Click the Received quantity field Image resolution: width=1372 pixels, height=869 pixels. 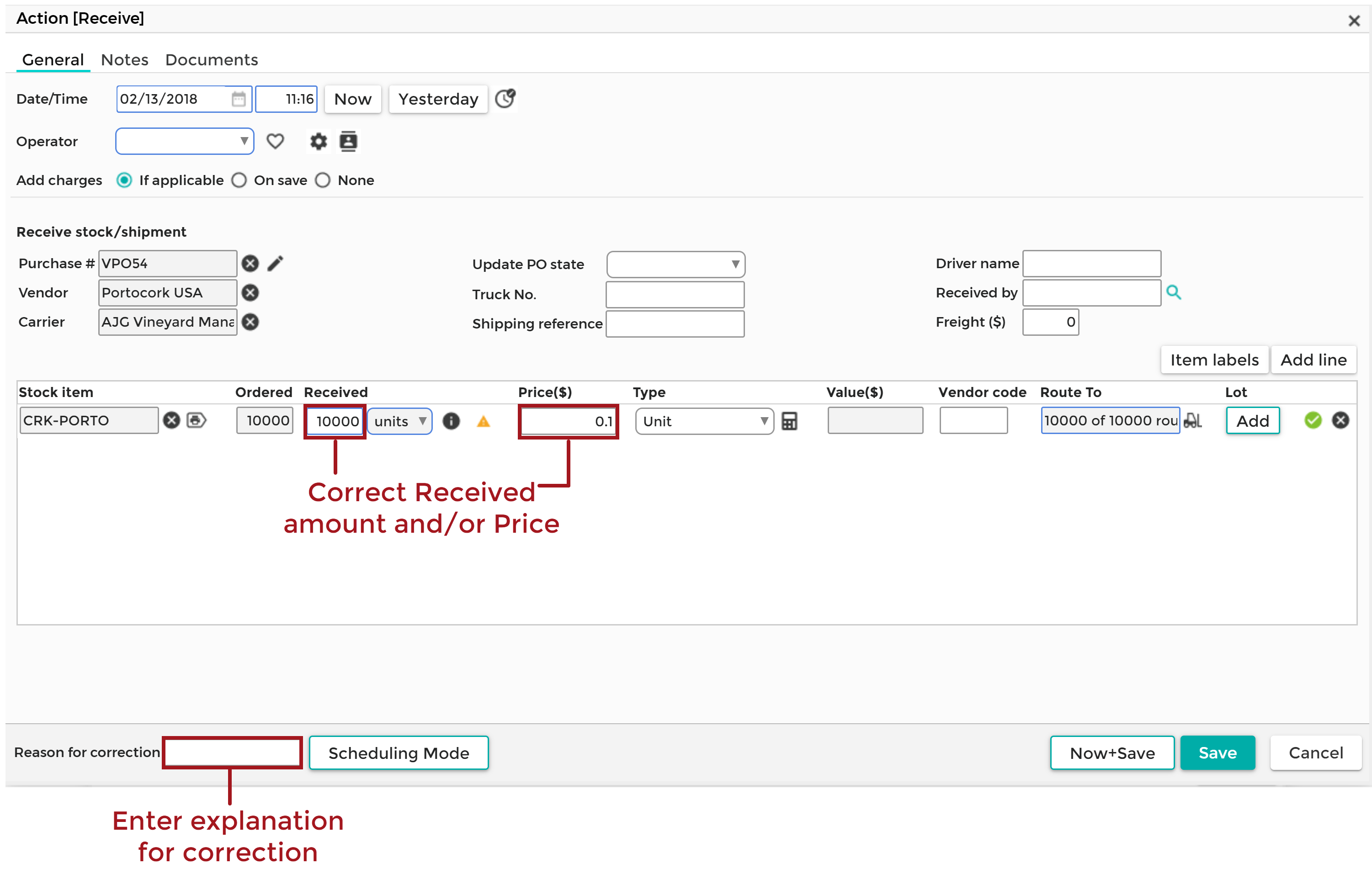(335, 421)
